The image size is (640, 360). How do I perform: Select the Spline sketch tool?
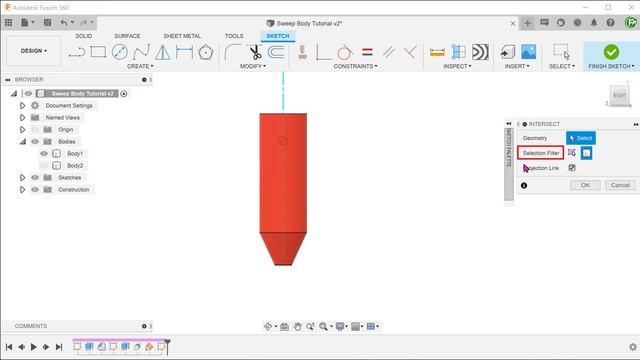141,52
